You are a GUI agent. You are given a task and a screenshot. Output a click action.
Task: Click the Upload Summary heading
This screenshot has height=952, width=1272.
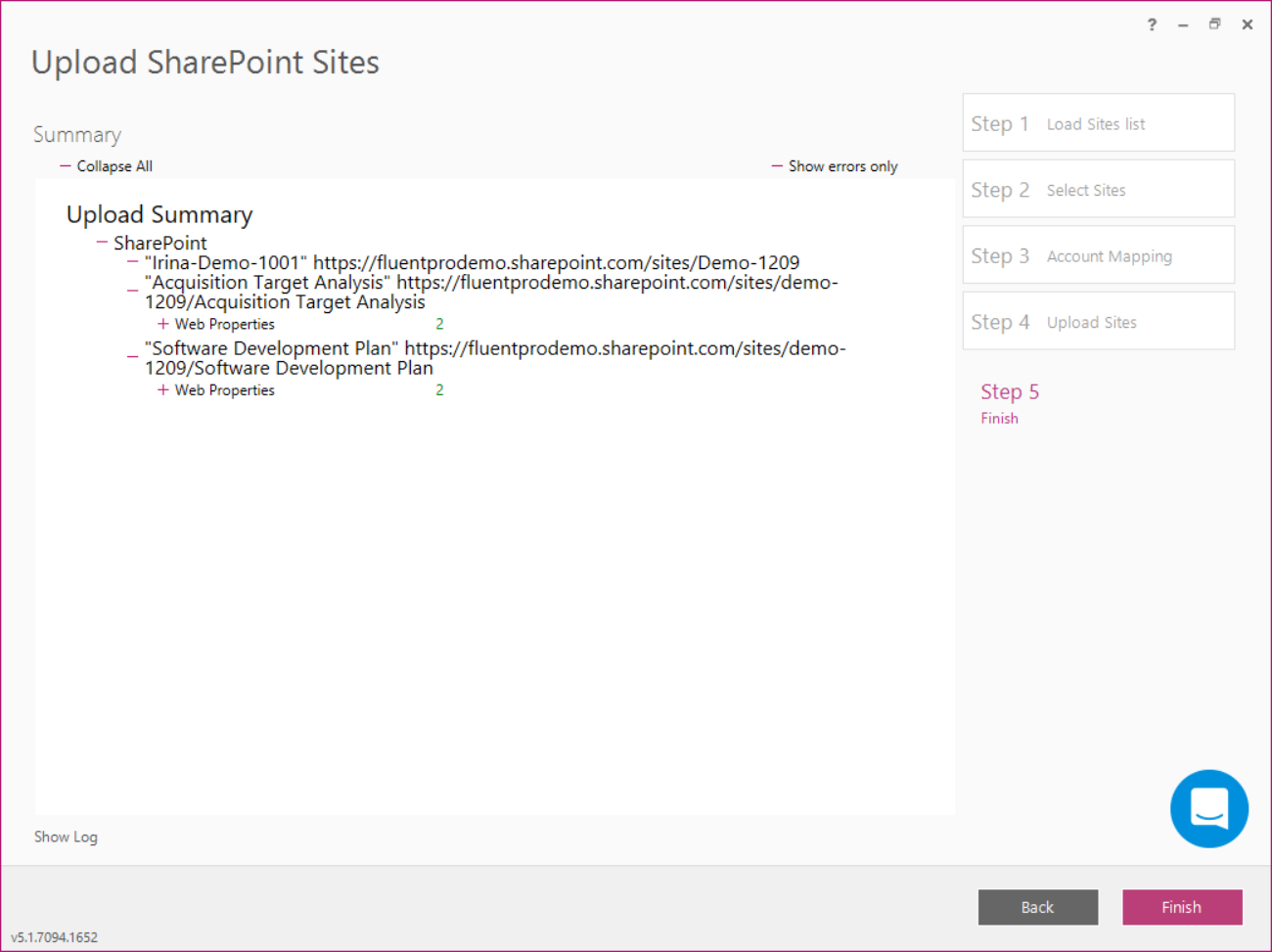(159, 214)
